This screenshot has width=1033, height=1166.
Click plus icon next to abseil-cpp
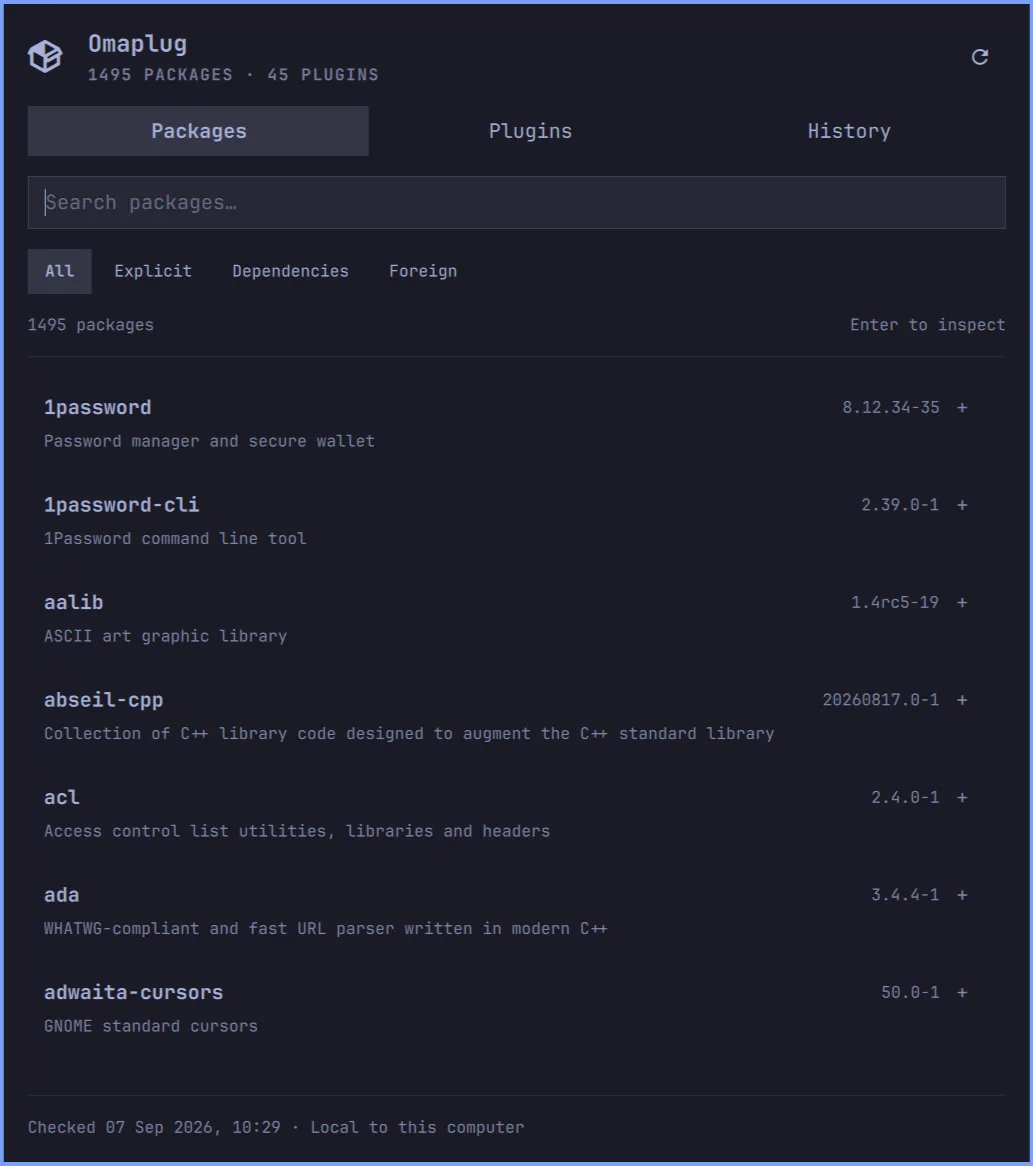pos(962,700)
